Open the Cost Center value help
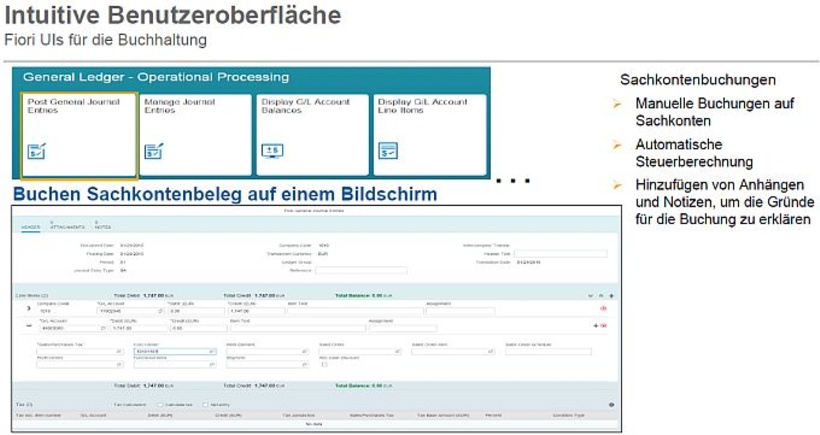820x435 pixels. 212,352
